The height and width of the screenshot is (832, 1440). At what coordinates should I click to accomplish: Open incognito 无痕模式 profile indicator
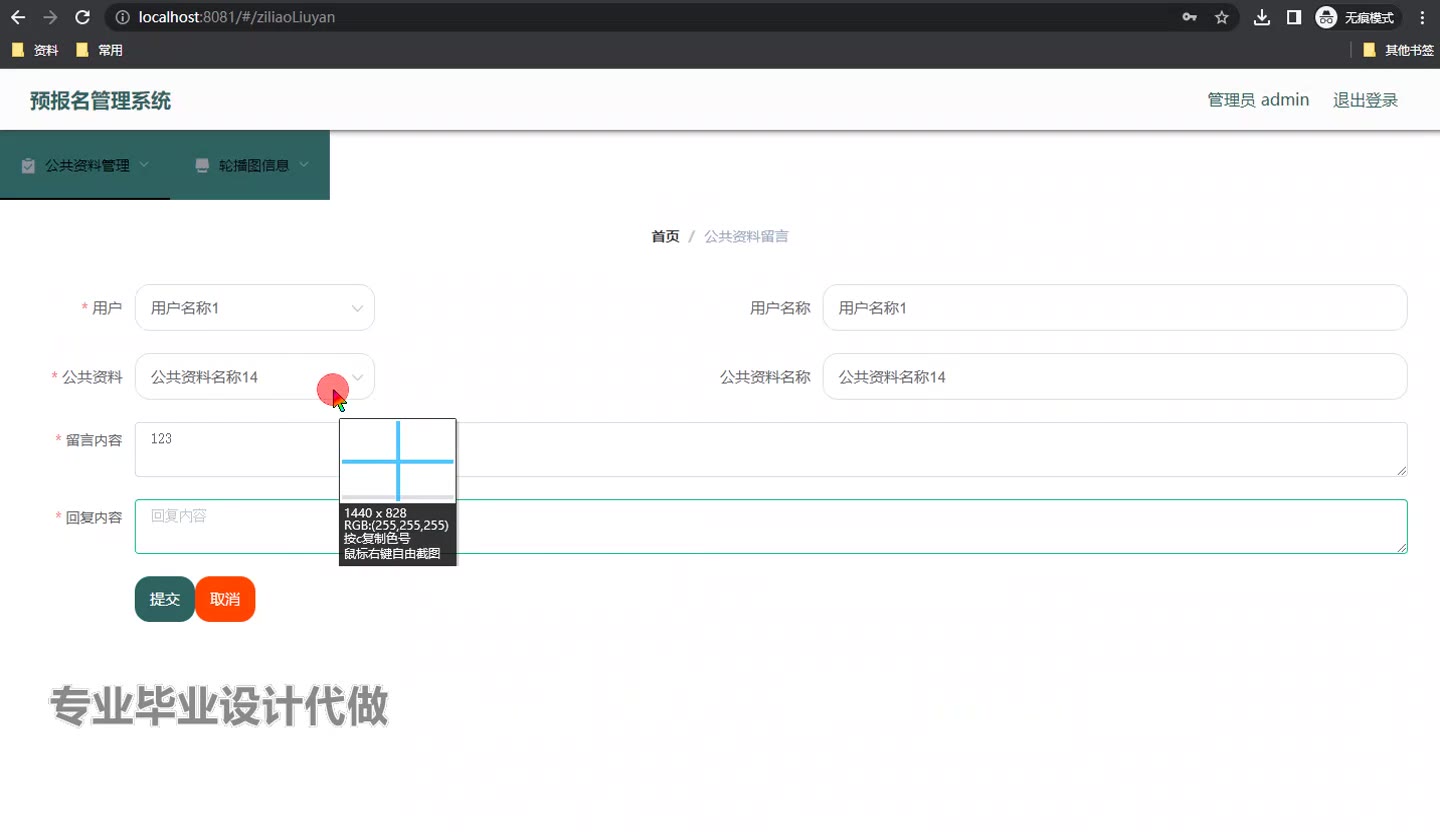pyautogui.click(x=1357, y=17)
